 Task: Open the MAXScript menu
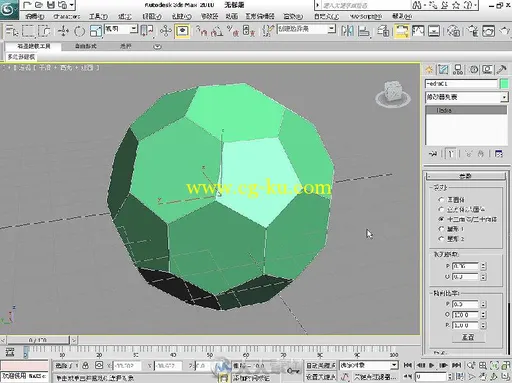pyautogui.click(x=366, y=16)
